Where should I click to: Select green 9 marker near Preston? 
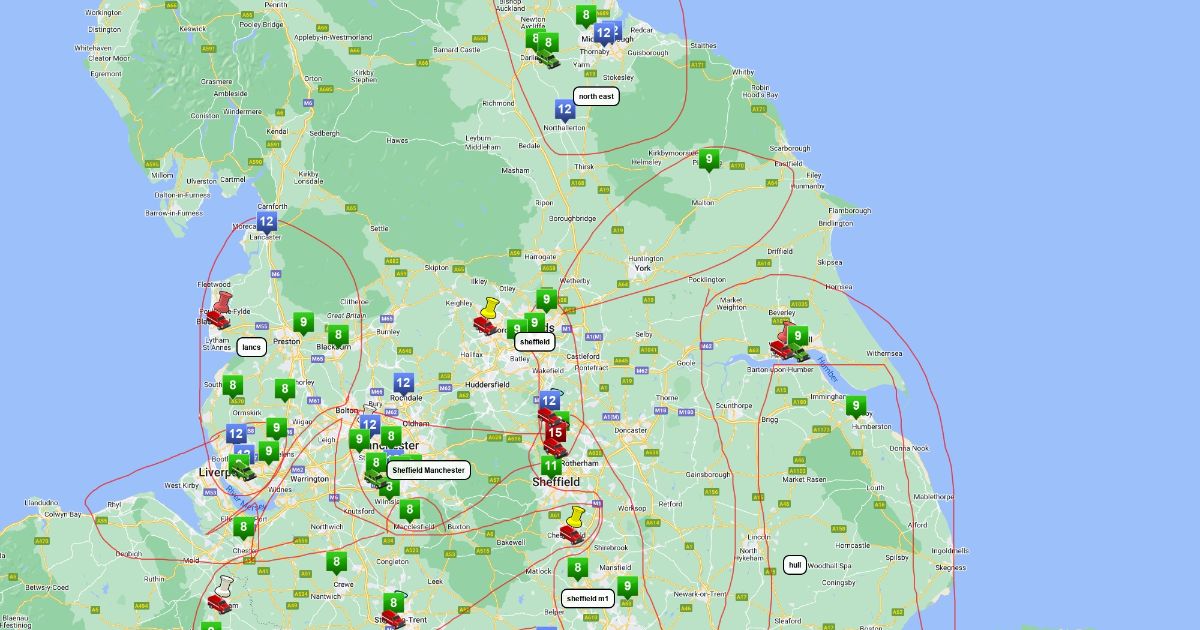303,323
